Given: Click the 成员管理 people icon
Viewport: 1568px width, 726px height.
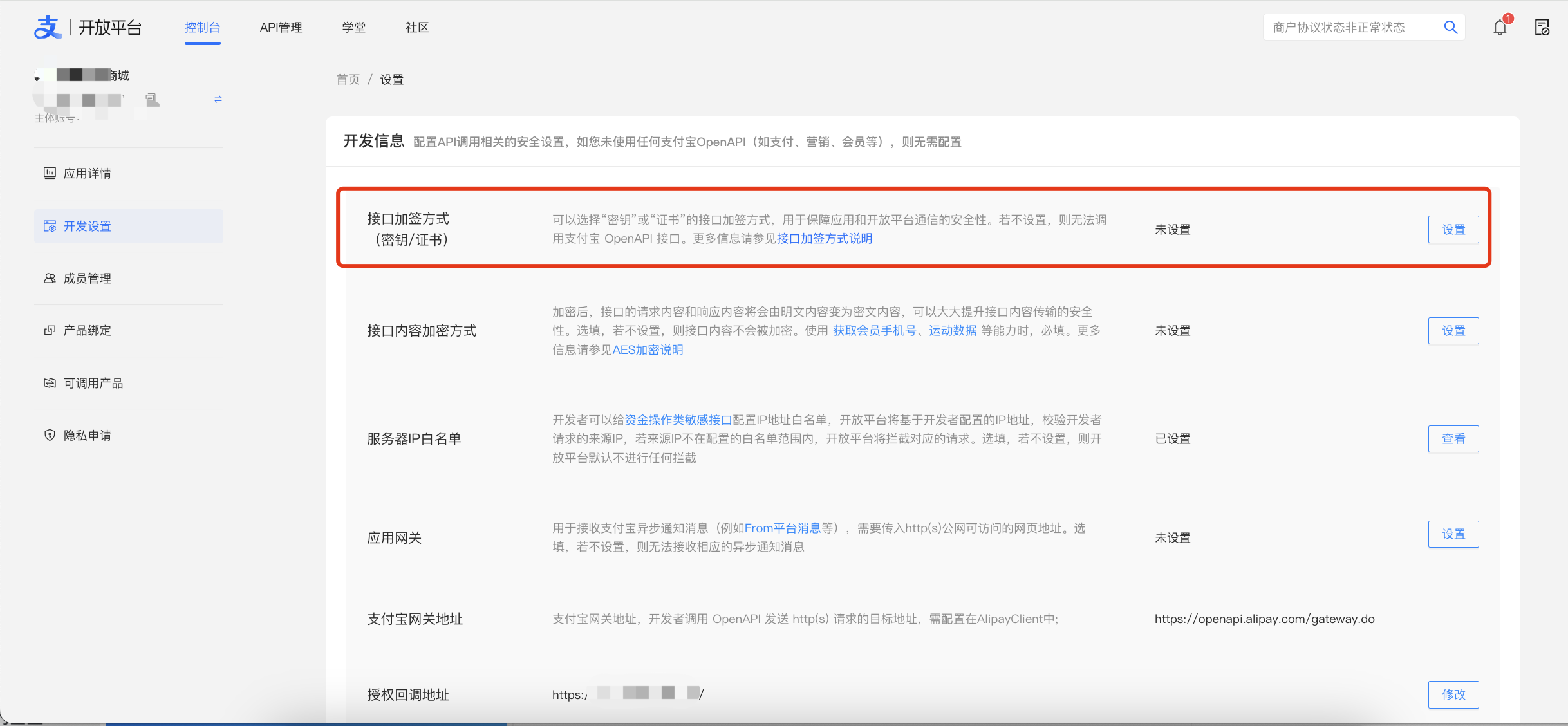Looking at the screenshot, I should click(50, 278).
